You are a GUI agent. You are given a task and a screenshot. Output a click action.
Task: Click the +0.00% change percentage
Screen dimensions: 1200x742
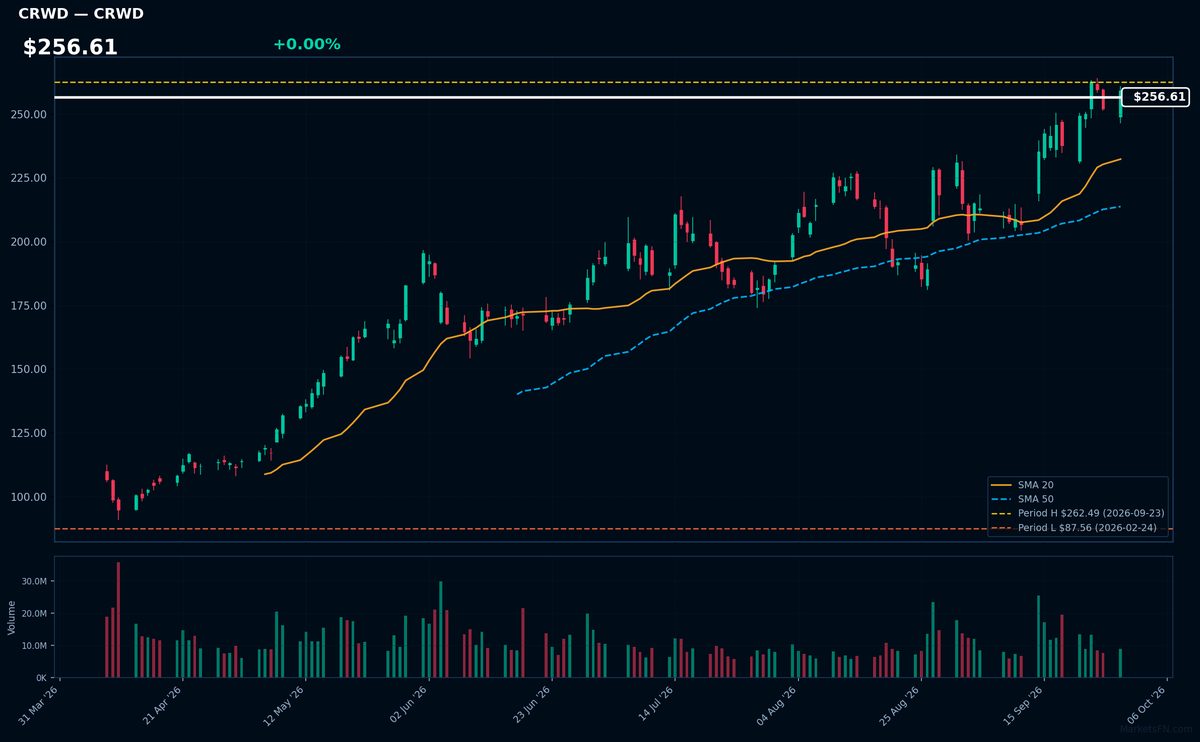(306, 44)
